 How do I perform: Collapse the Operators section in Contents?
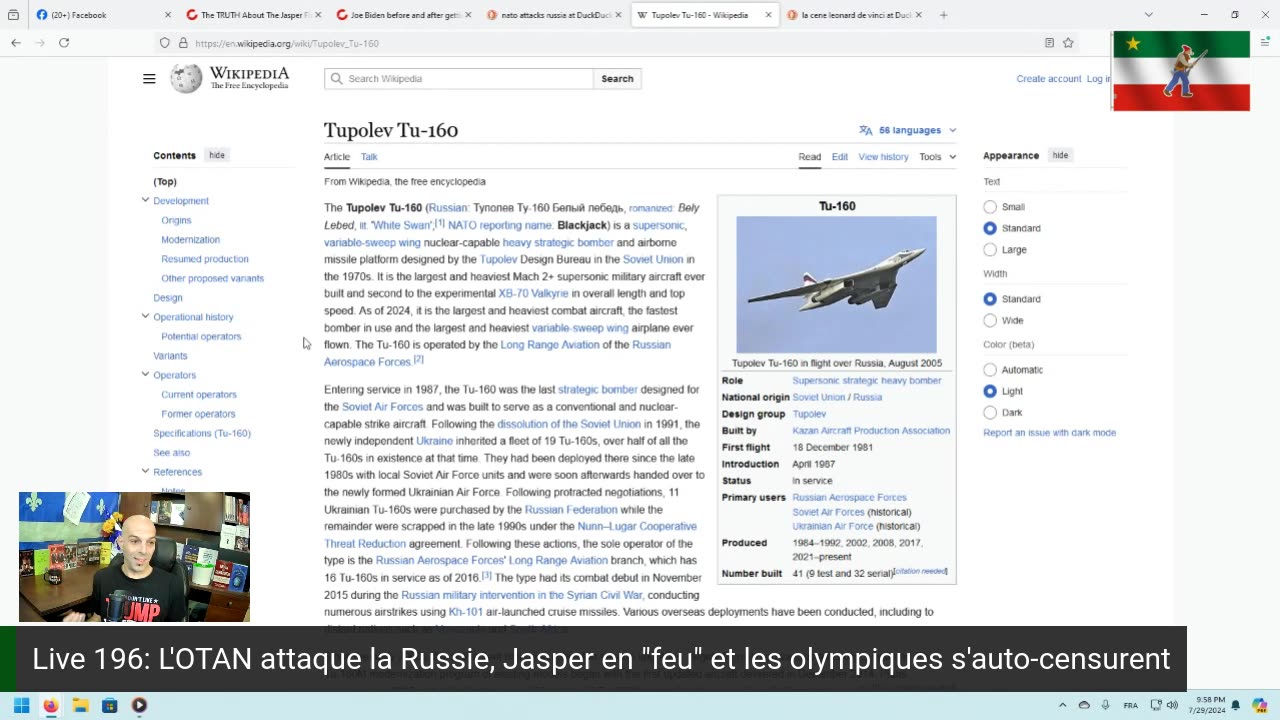(145, 375)
